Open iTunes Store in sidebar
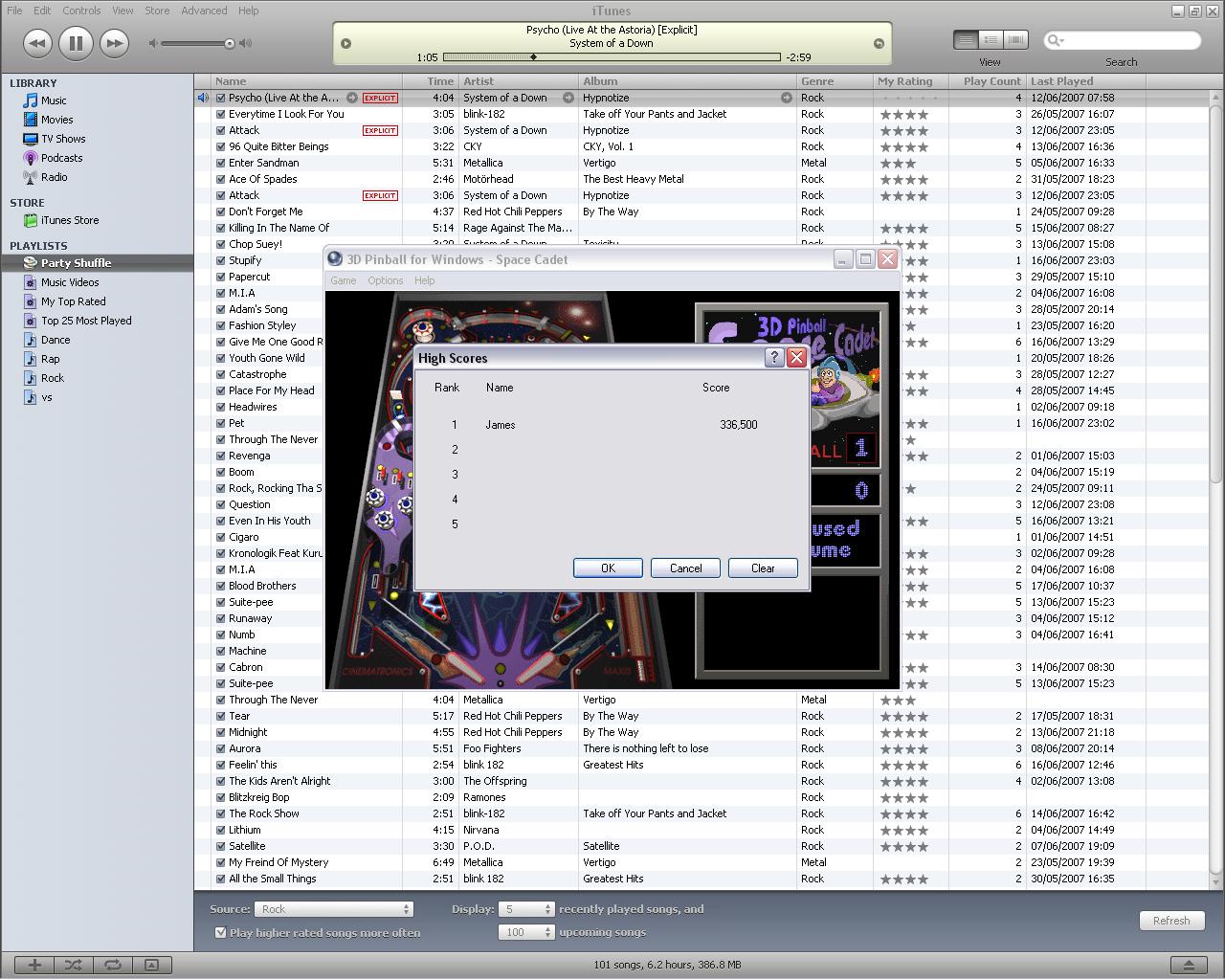Viewport: 1225px width, 980px height. pos(69,220)
